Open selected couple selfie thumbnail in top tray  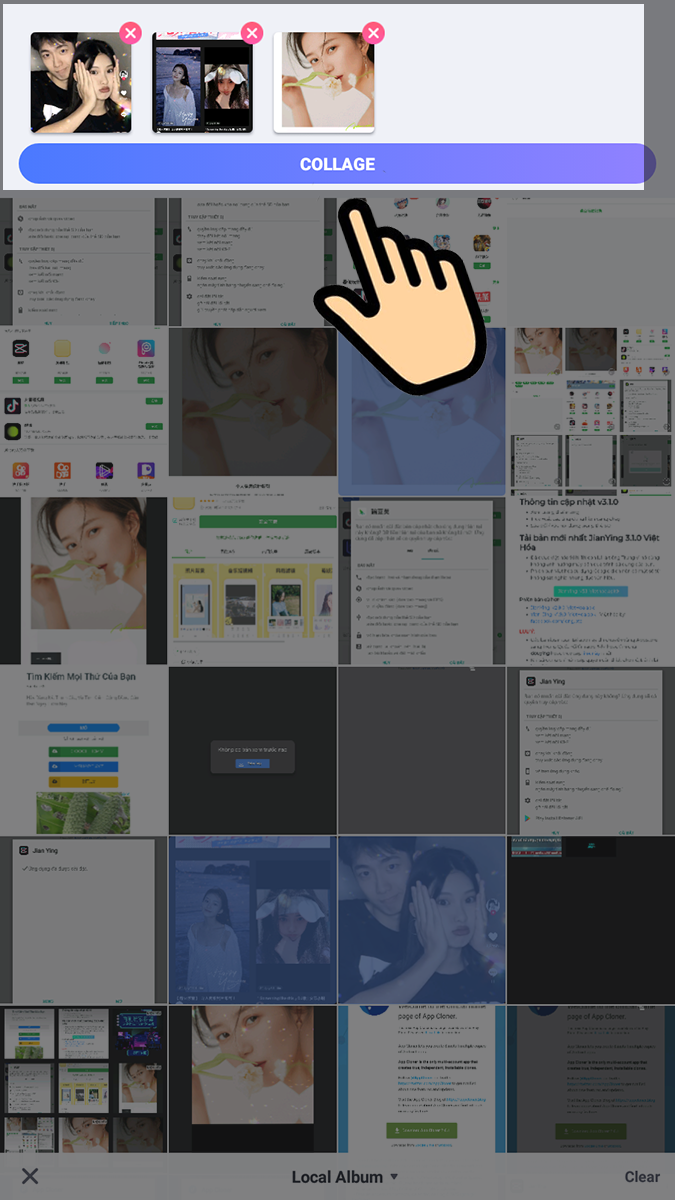point(81,82)
